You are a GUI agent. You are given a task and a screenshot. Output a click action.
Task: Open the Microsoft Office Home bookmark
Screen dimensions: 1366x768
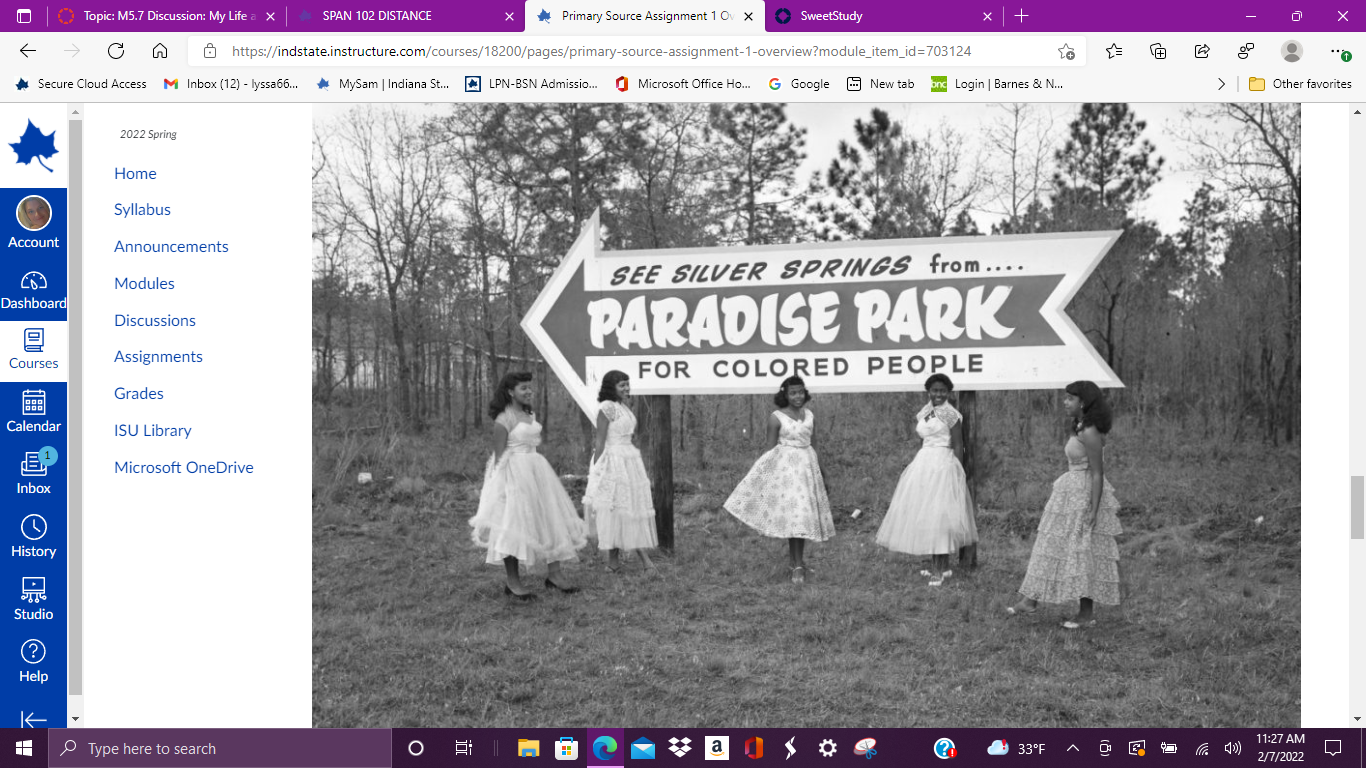point(682,84)
